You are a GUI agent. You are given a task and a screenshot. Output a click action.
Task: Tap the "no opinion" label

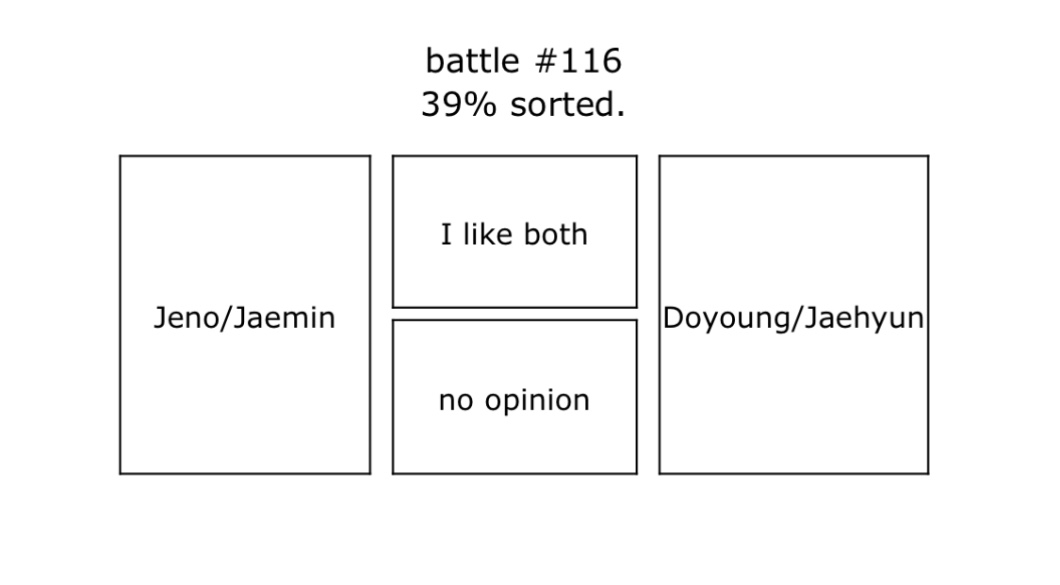pos(514,400)
